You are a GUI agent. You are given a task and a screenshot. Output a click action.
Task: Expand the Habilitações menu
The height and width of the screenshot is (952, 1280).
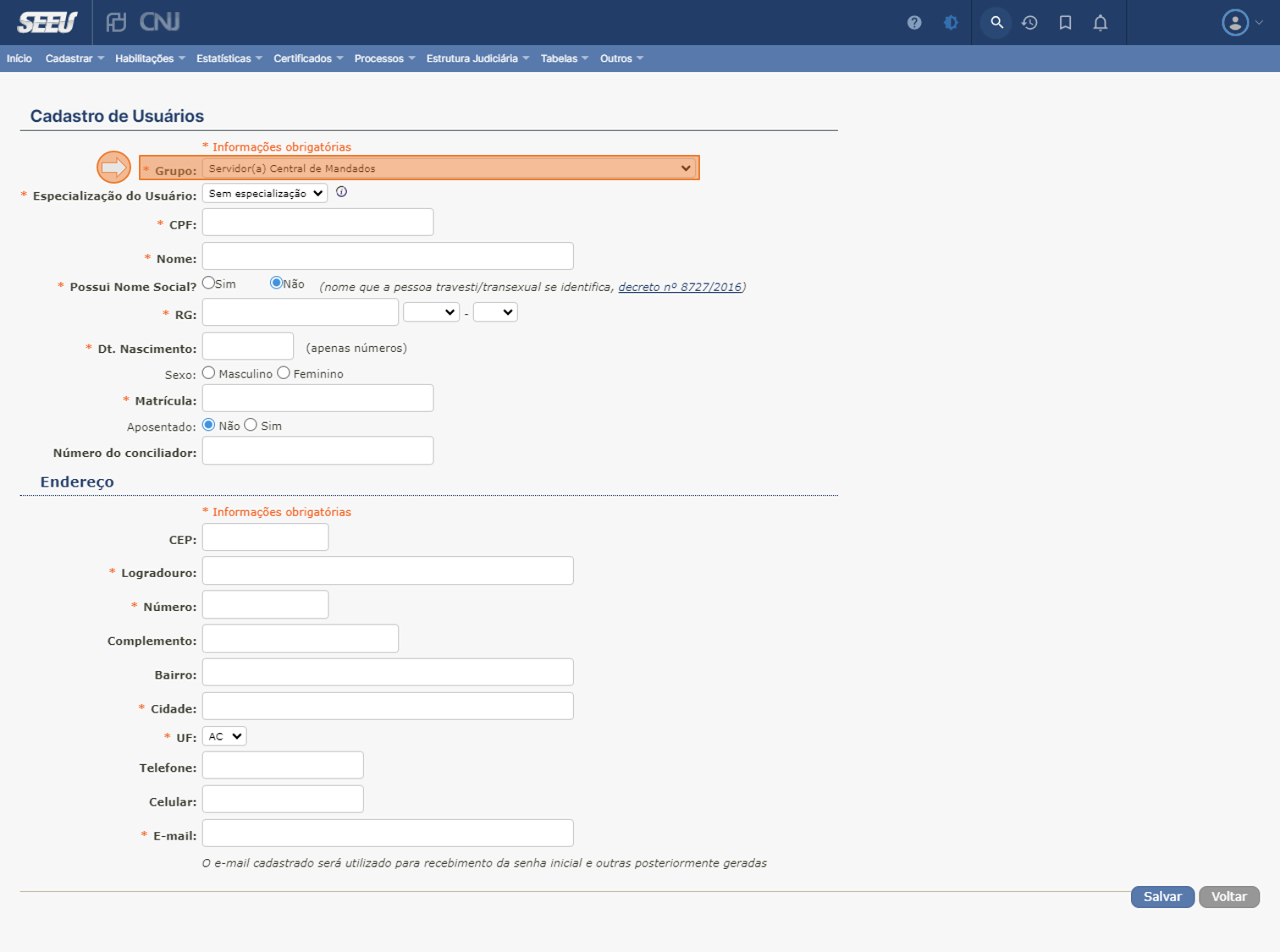click(x=150, y=58)
